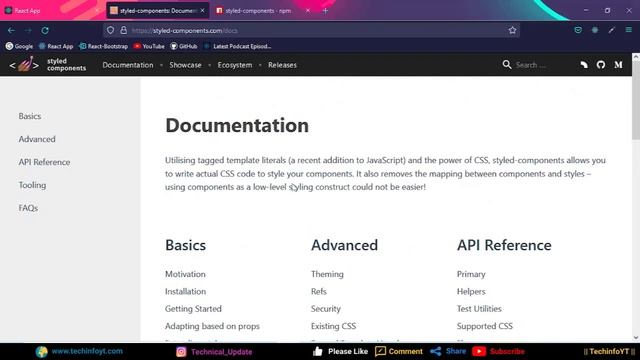Open the Showcase nav item
The height and width of the screenshot is (360, 640).
[185, 65]
